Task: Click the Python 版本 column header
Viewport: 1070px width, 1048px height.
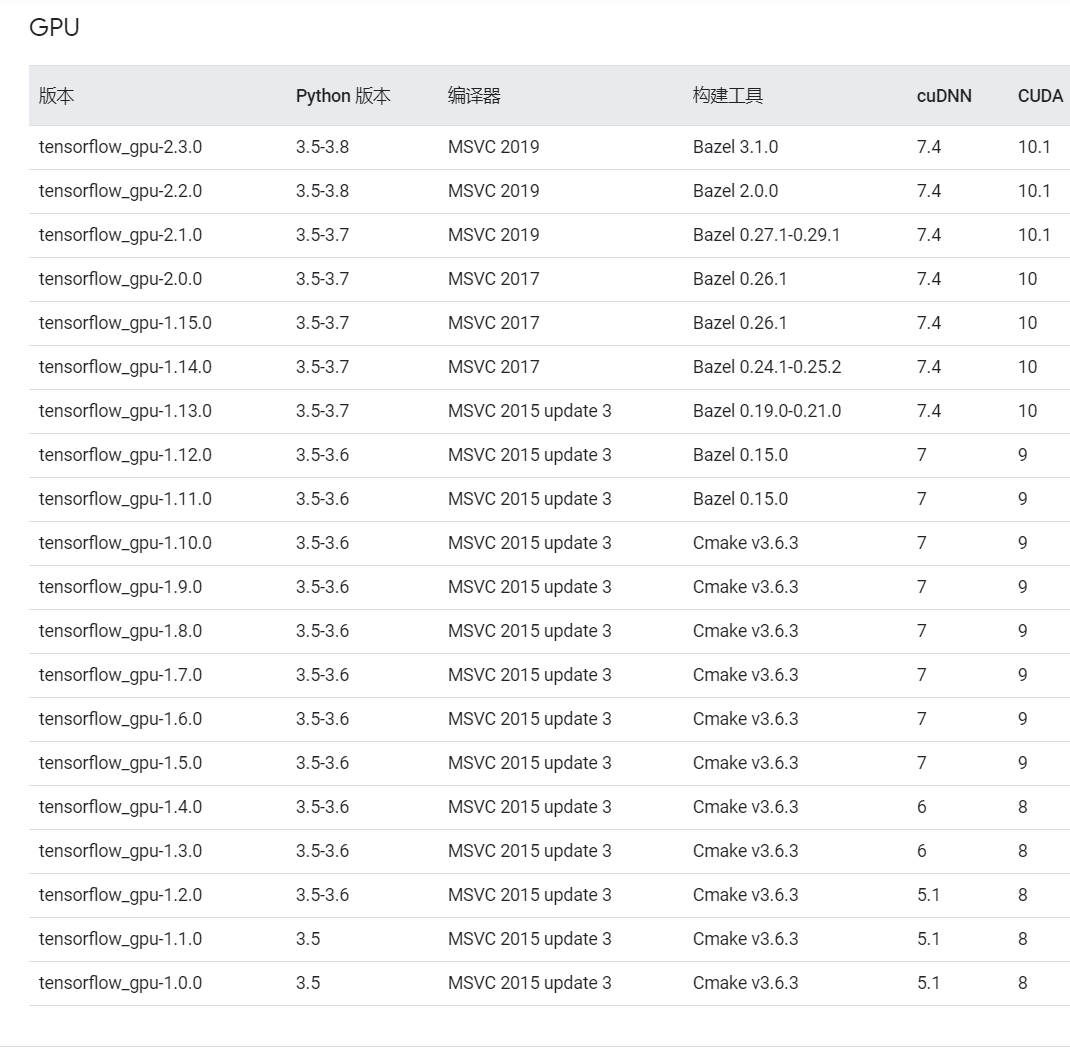Action: point(343,96)
